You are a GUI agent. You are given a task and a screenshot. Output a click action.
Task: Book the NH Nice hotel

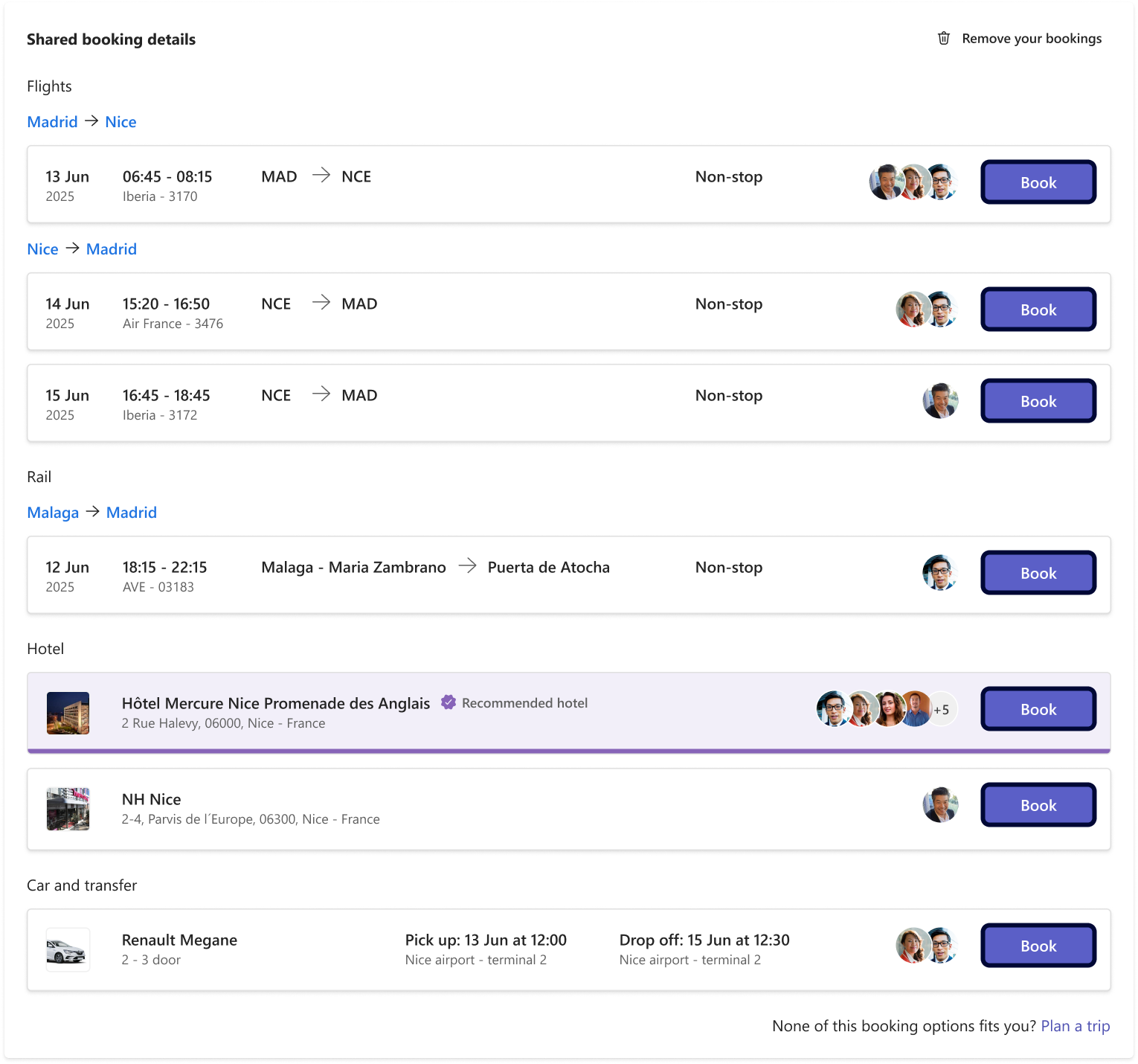1038,805
